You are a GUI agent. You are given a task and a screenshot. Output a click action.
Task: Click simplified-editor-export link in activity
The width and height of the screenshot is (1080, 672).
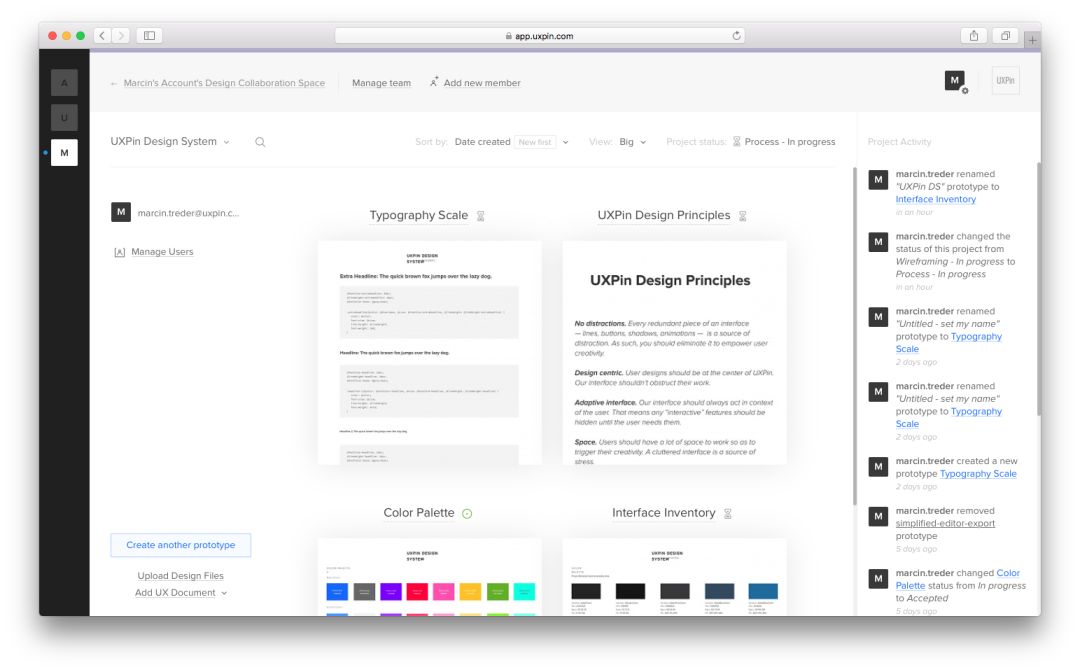coord(945,523)
